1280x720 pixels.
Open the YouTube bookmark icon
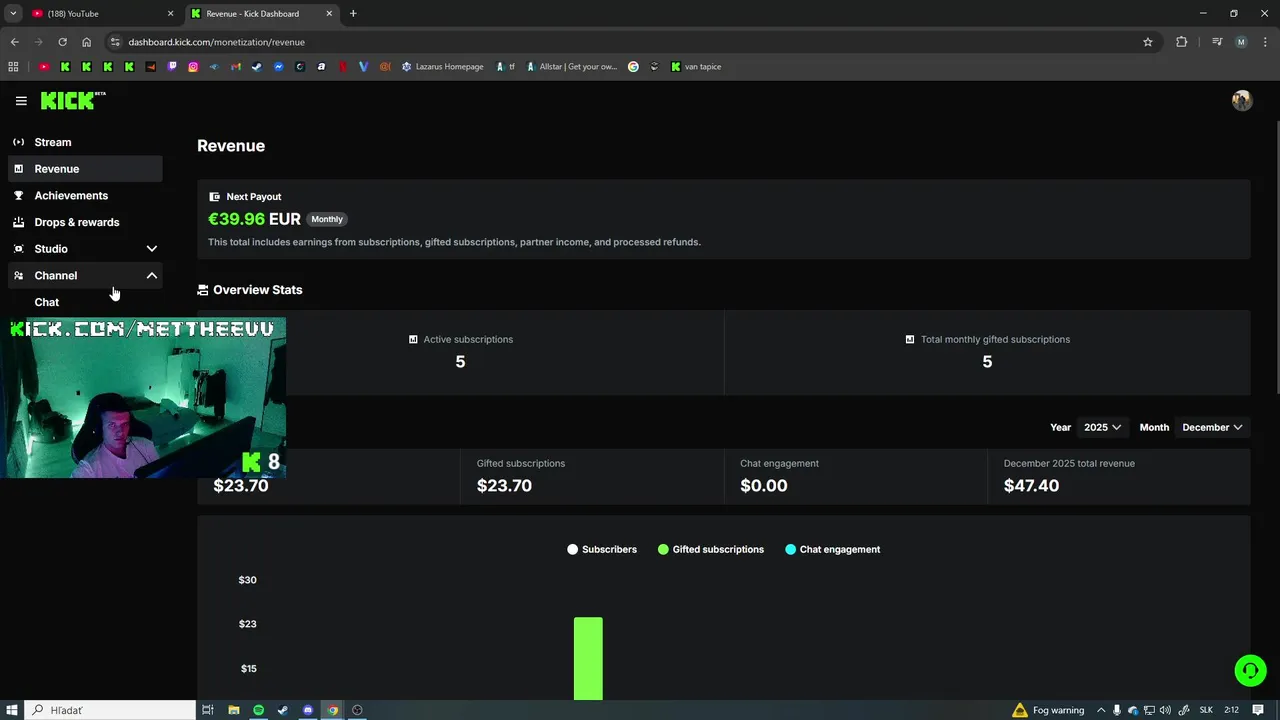tap(44, 67)
